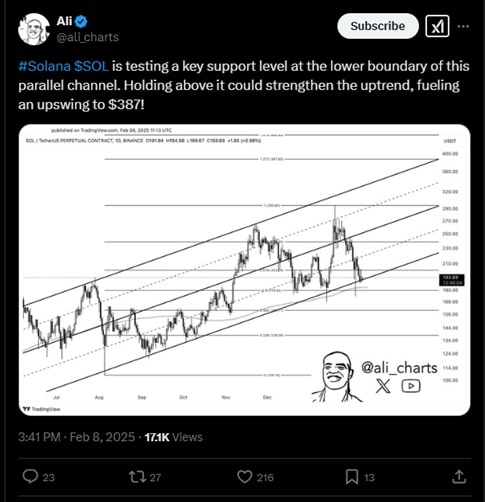
Task: View the 17.1K Views analytics
Action: click(x=174, y=437)
